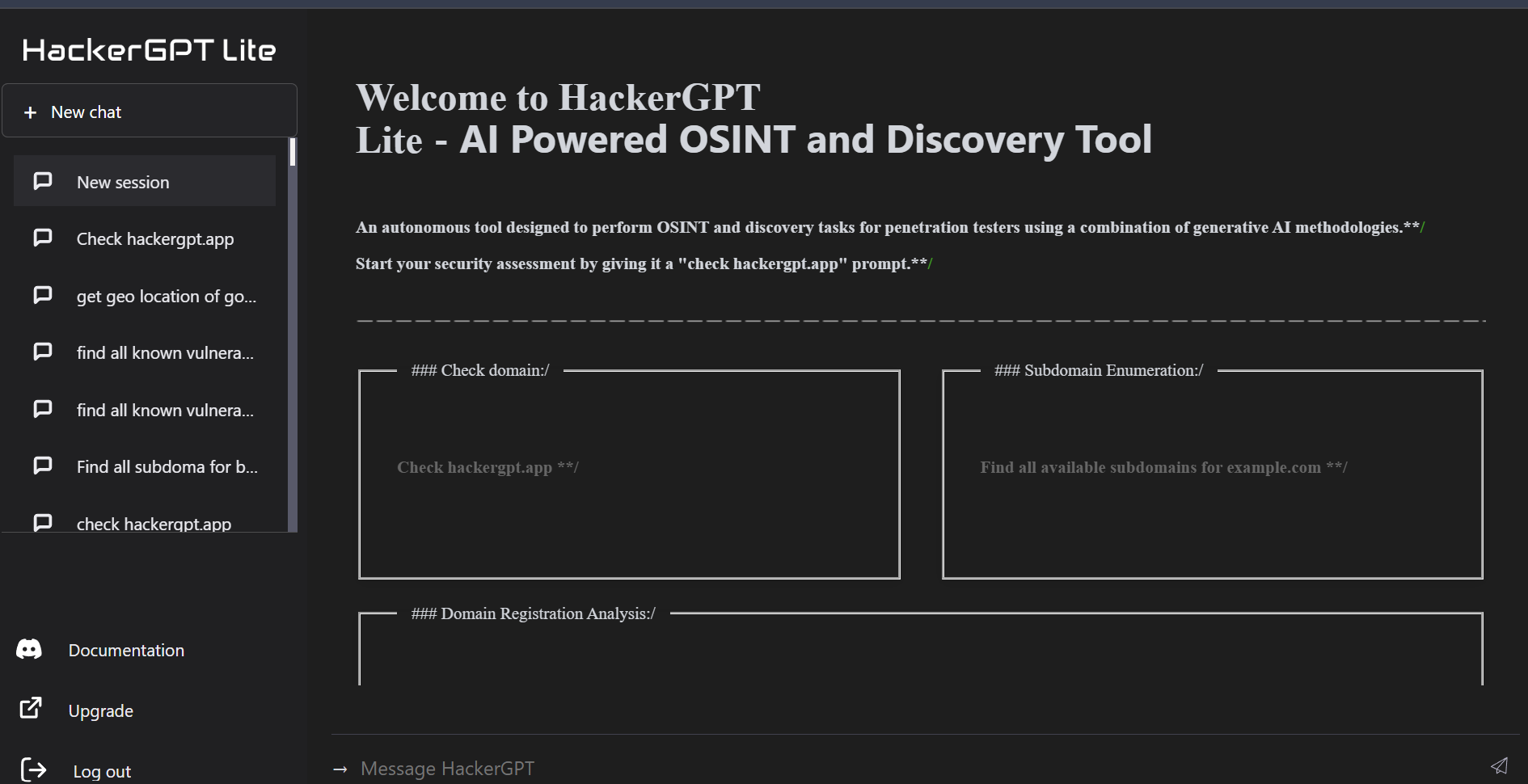Click the chat icon next to Find all subdoma session

[x=43, y=466]
